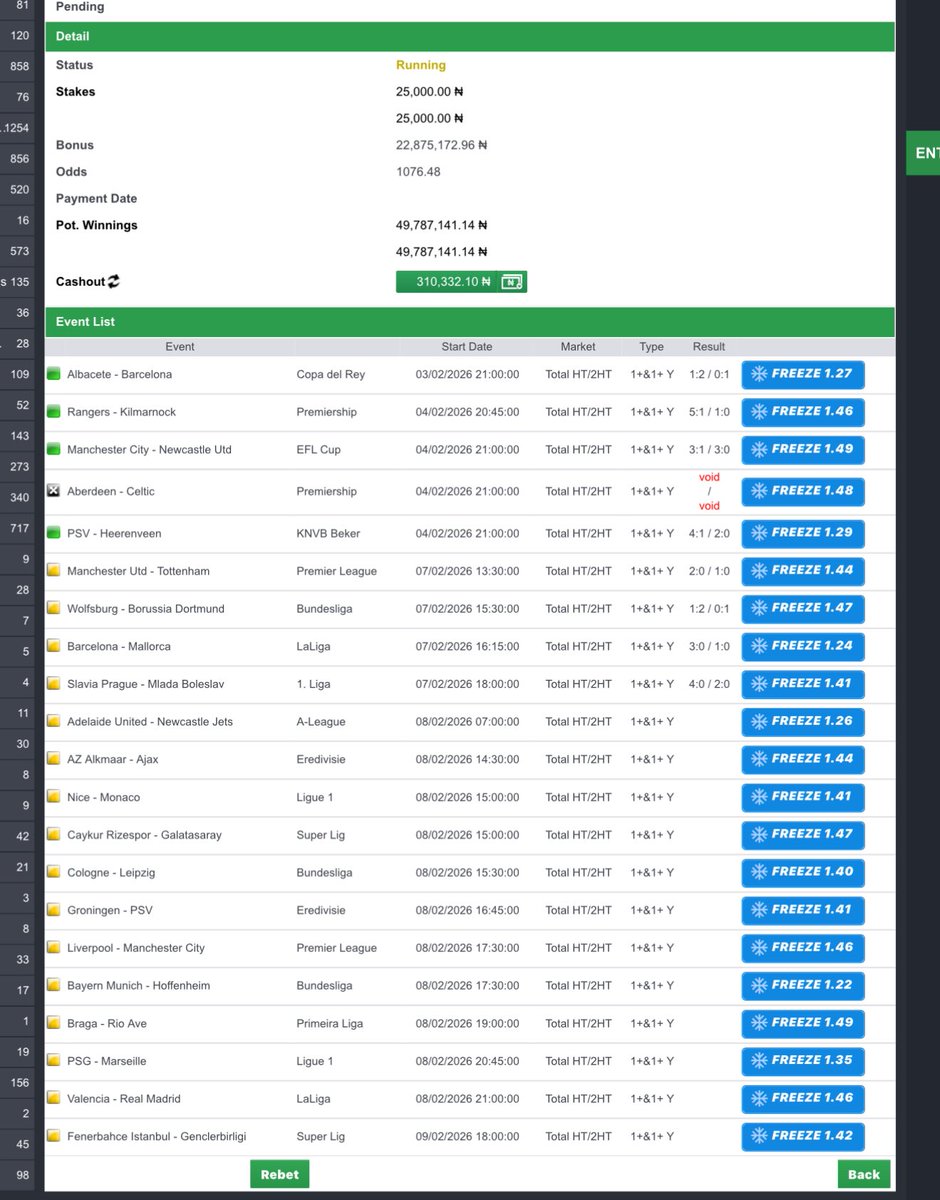Click yellow status icon for Slavia Prague row
Image resolution: width=940 pixels, height=1200 pixels.
click(54, 684)
